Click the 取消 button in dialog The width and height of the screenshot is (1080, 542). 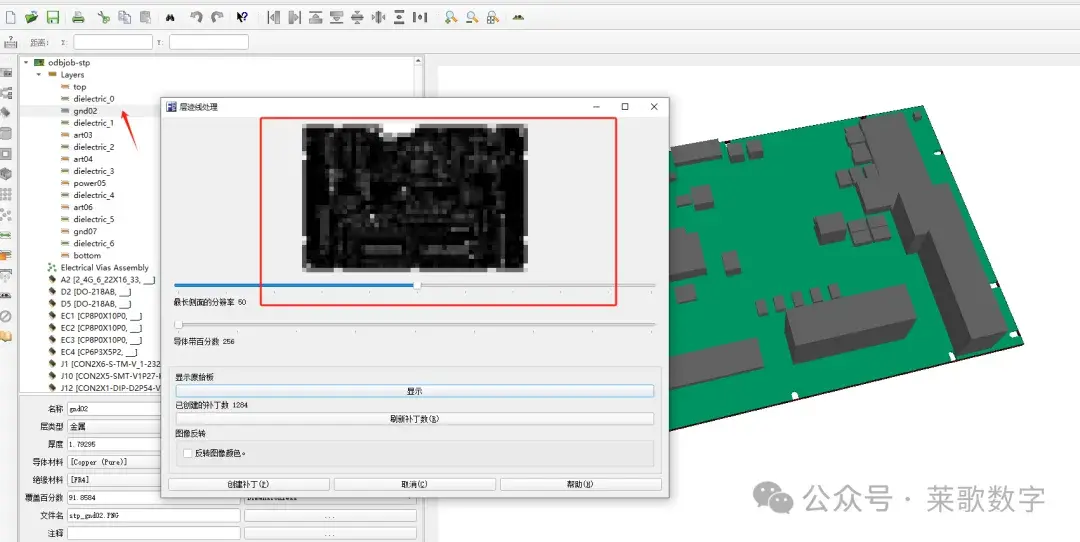(x=415, y=484)
